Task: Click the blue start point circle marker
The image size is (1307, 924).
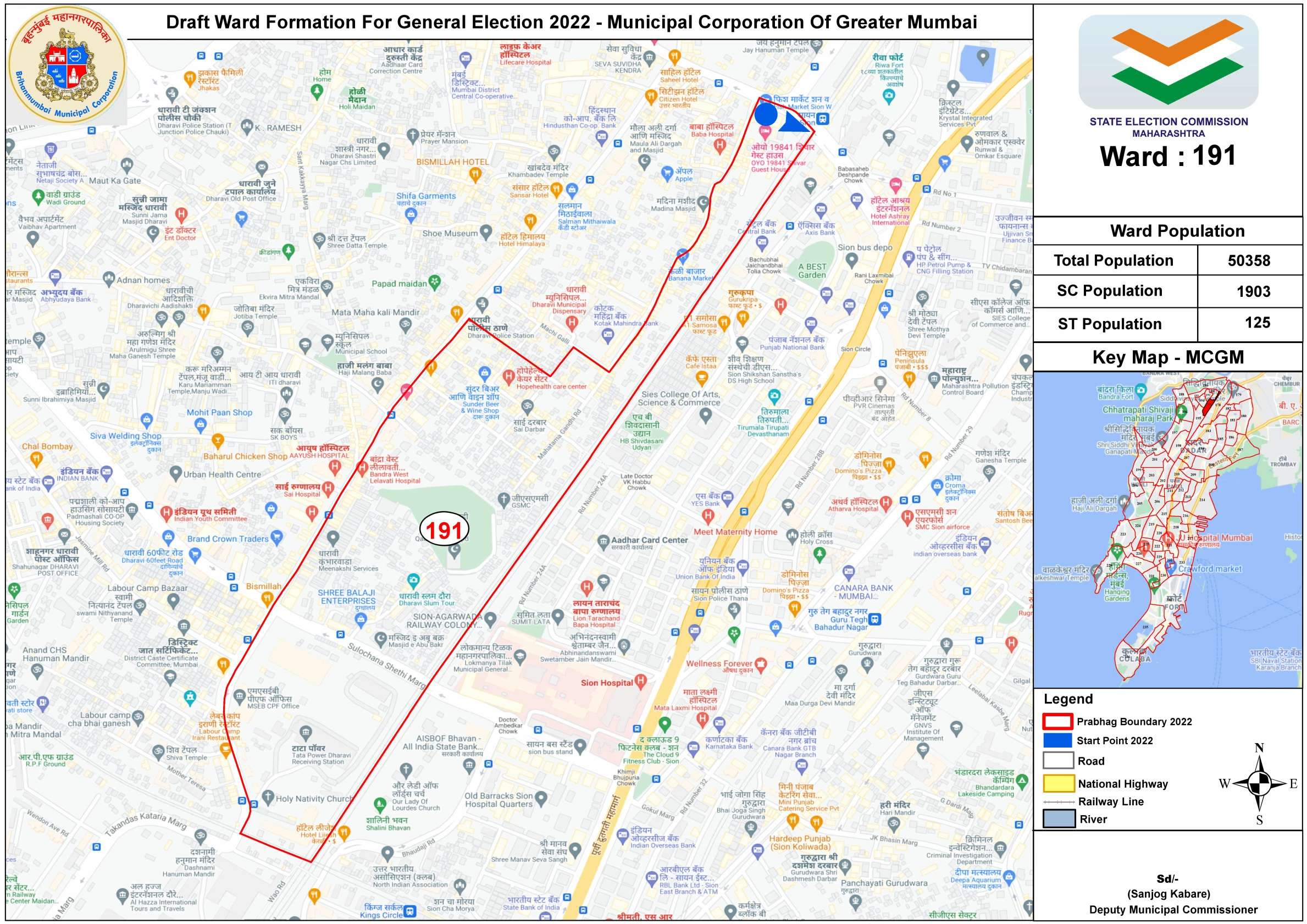Action: [766, 114]
